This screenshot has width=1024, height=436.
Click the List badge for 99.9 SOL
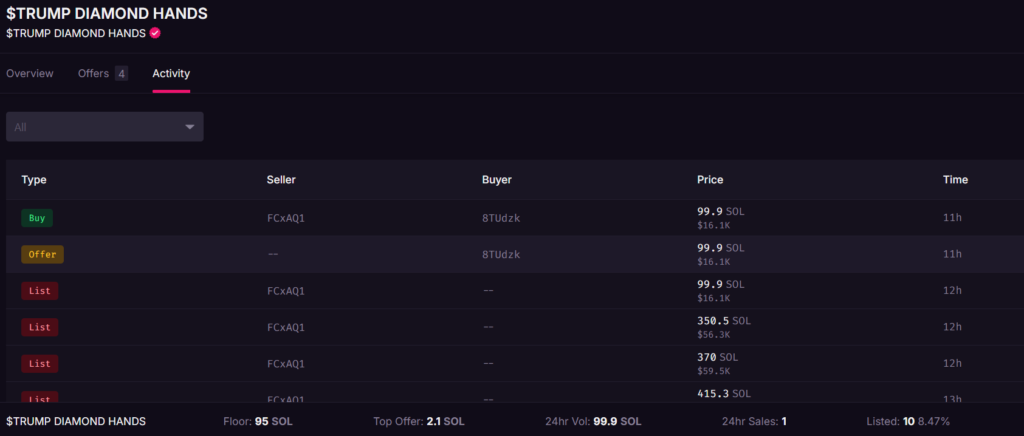40,291
